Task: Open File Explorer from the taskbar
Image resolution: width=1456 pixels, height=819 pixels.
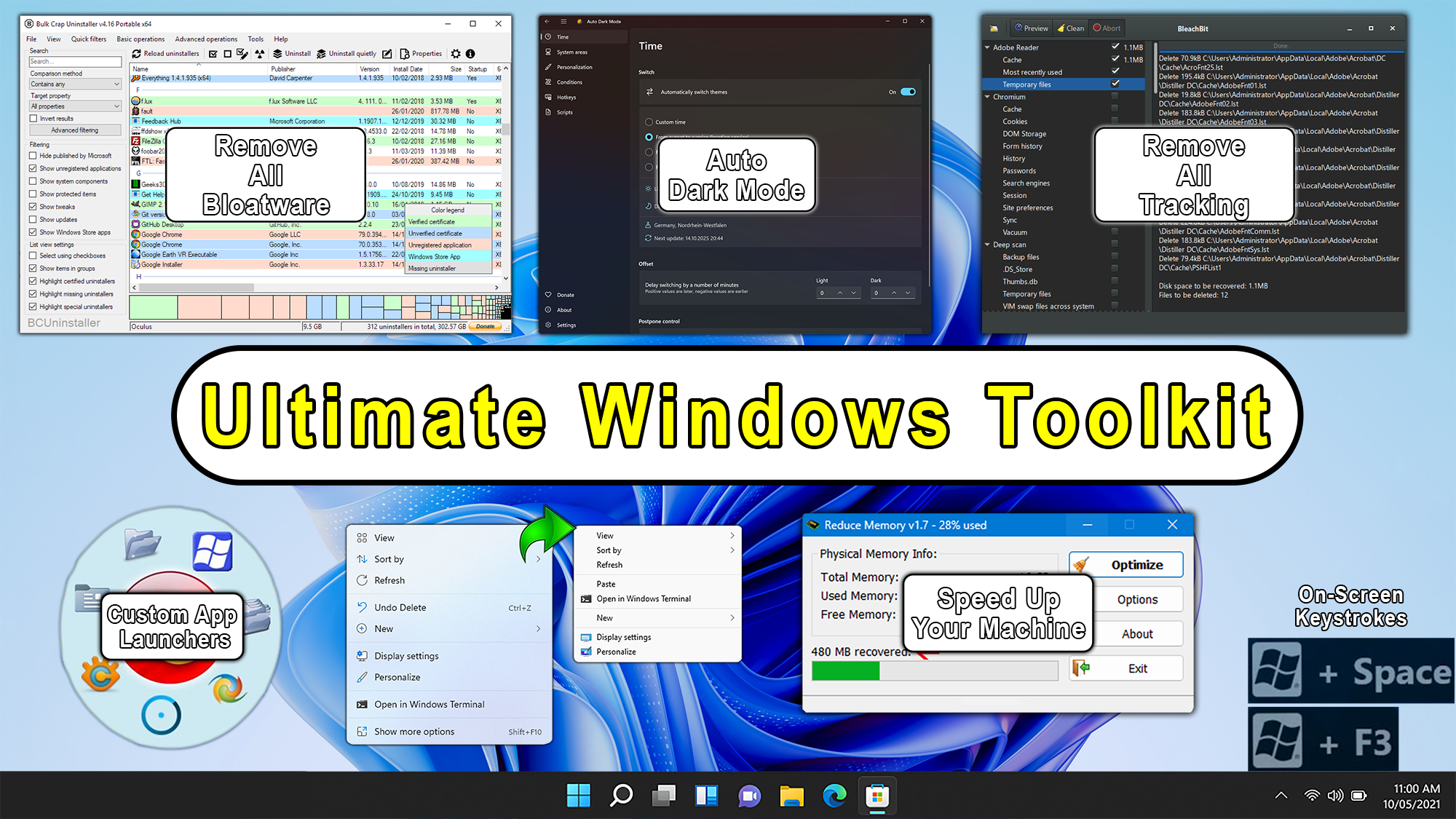Action: point(791,796)
